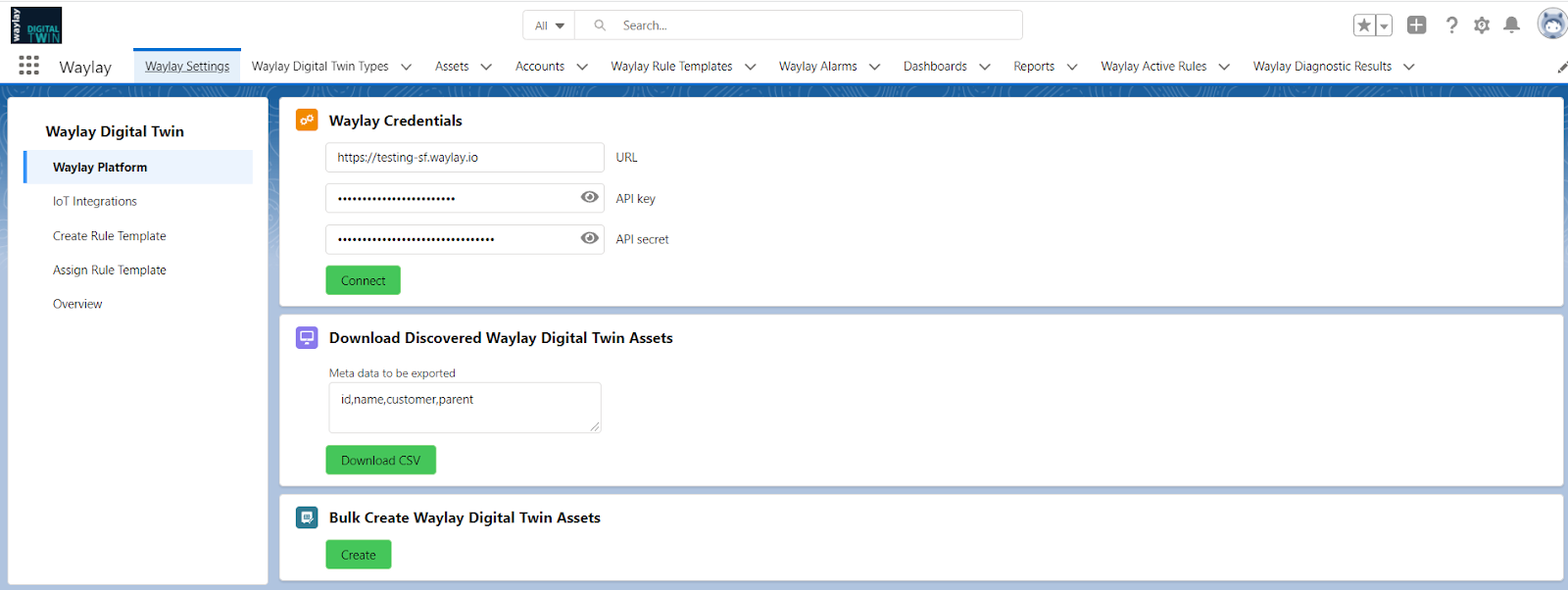Expand the Waylay Rule Templates chevron
This screenshot has height=590, width=1568.
(x=751, y=67)
